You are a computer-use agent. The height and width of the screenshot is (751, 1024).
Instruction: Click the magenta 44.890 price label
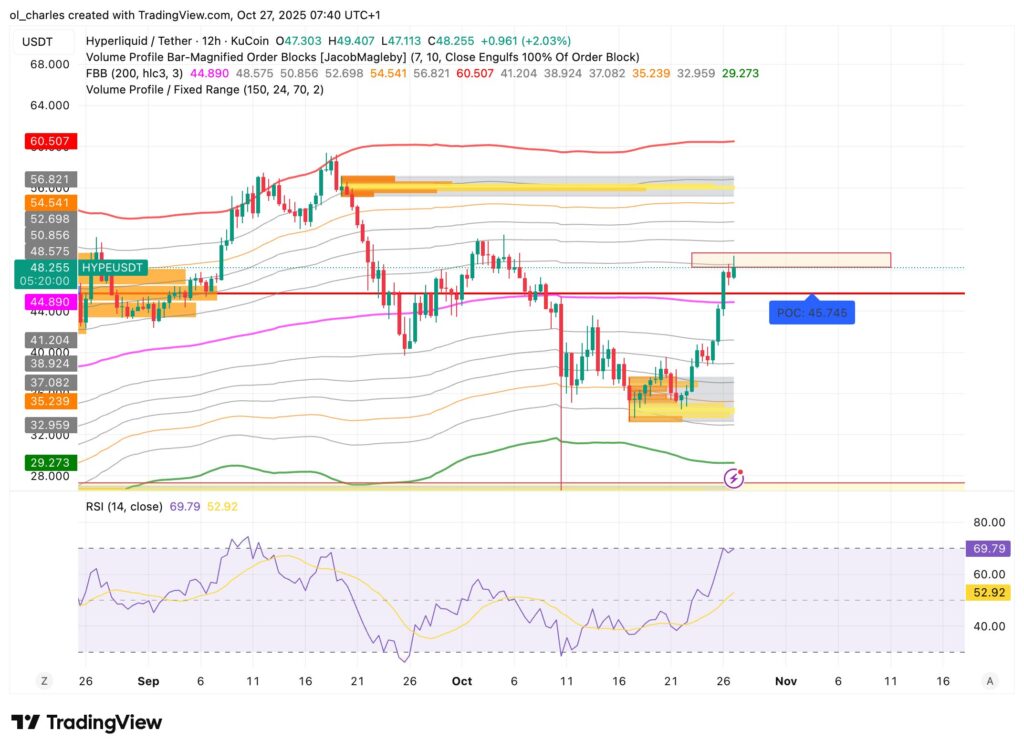[49, 301]
